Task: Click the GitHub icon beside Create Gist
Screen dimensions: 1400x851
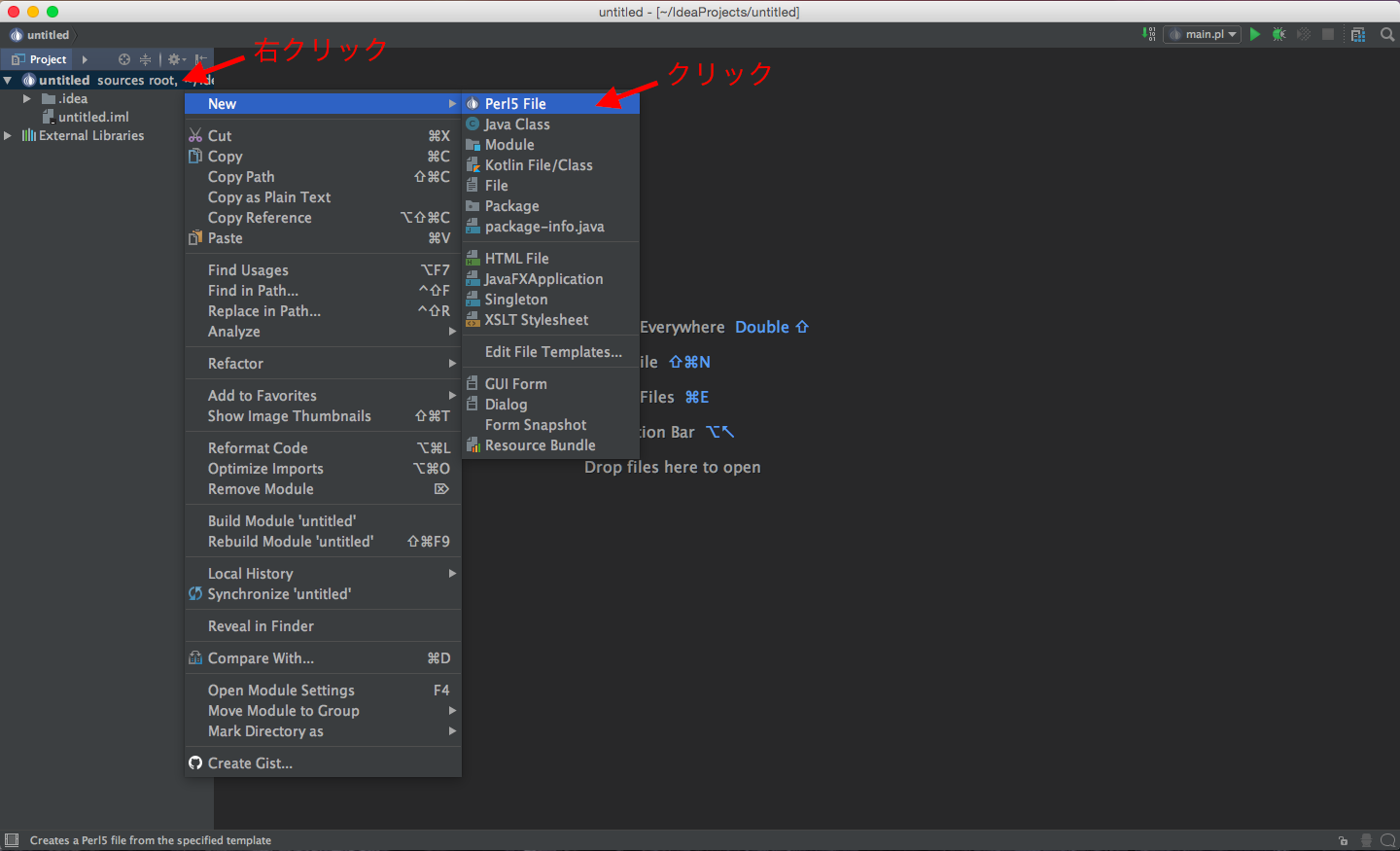Action: click(x=195, y=763)
